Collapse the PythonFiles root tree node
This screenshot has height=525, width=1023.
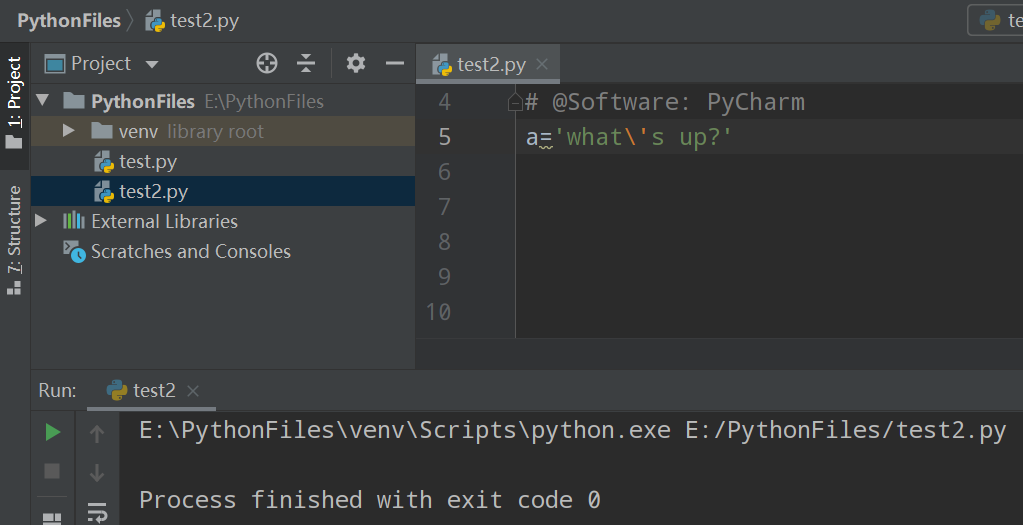(43, 100)
